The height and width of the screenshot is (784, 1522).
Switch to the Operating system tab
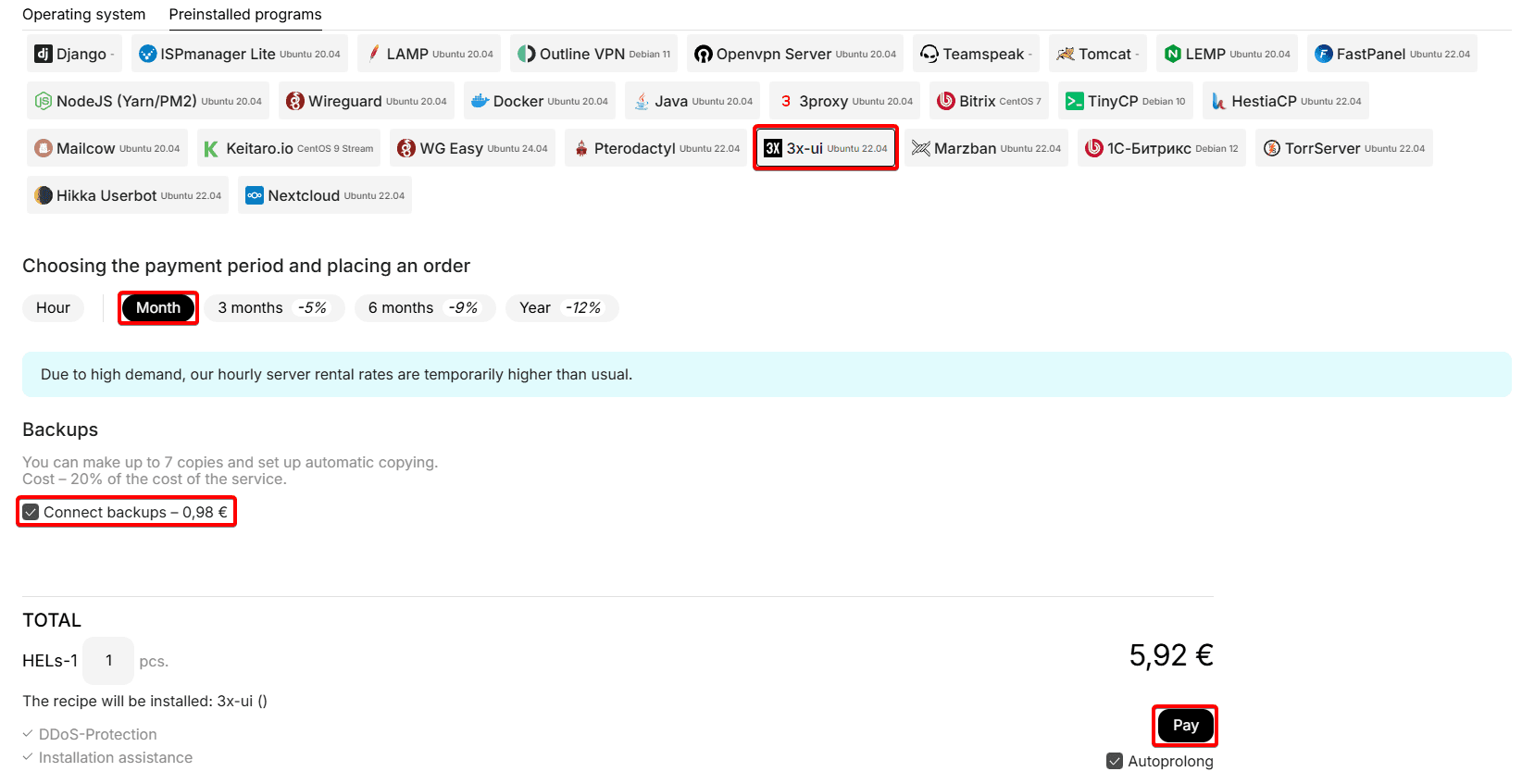pos(83,15)
